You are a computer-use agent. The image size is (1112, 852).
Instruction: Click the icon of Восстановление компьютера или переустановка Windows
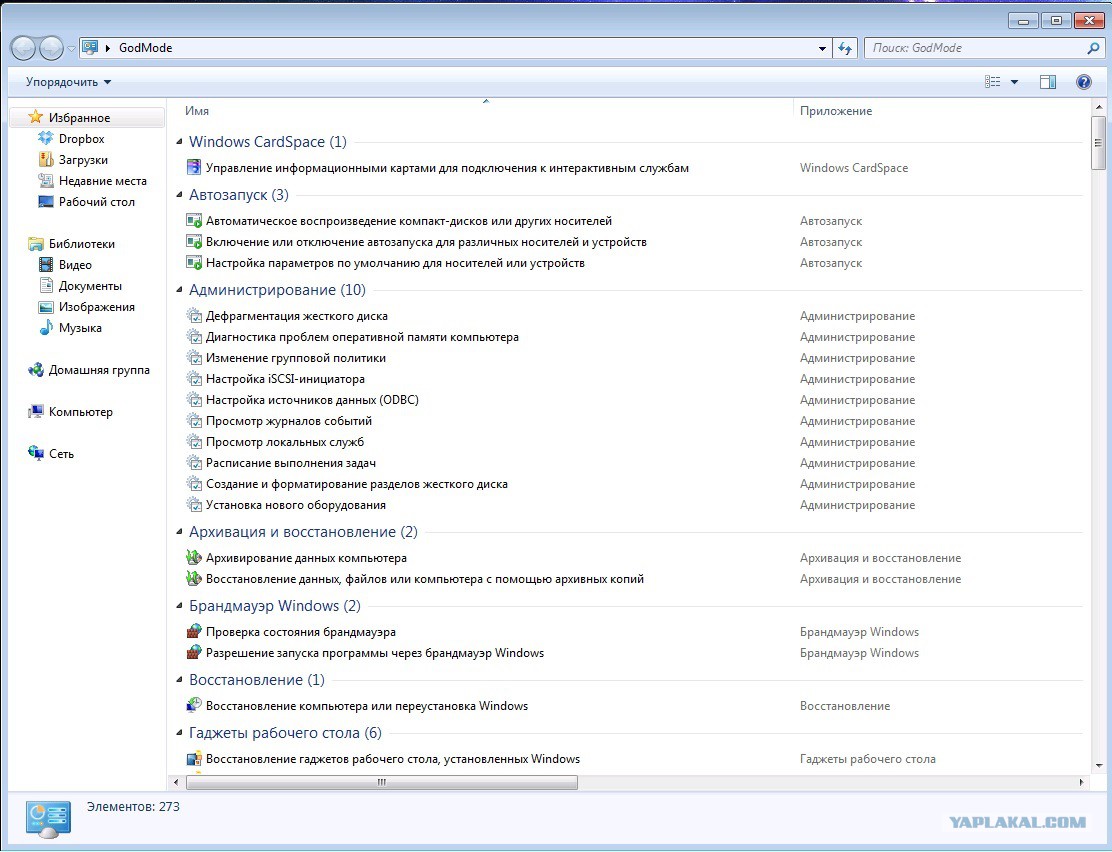click(x=194, y=705)
